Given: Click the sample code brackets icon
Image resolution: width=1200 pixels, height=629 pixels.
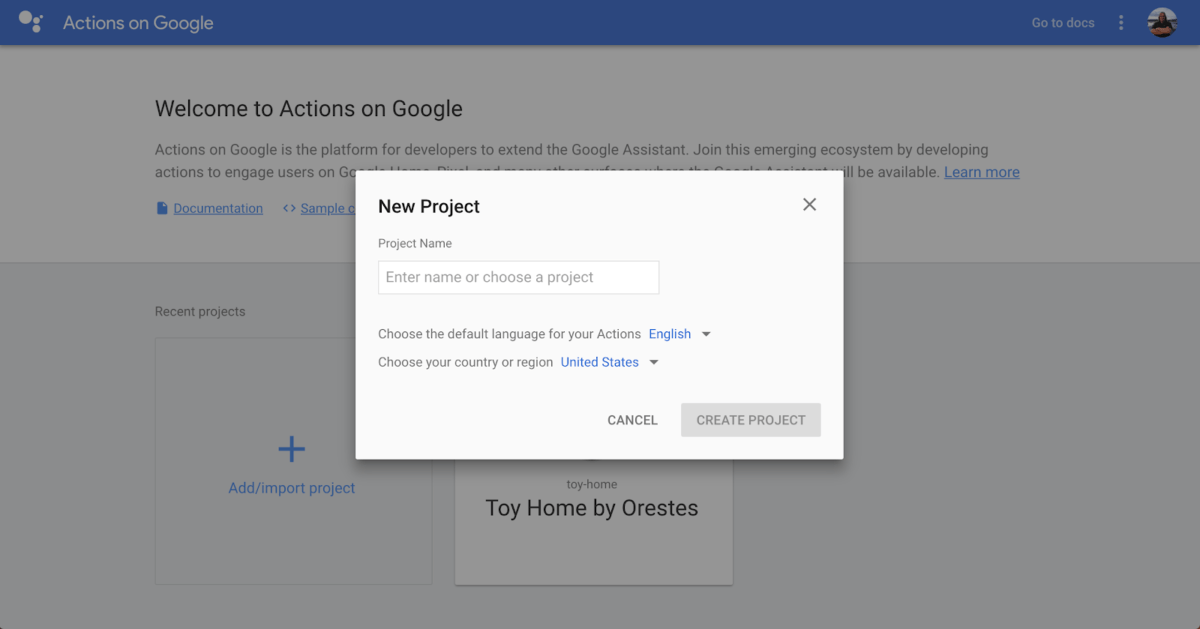Looking at the screenshot, I should (289, 209).
